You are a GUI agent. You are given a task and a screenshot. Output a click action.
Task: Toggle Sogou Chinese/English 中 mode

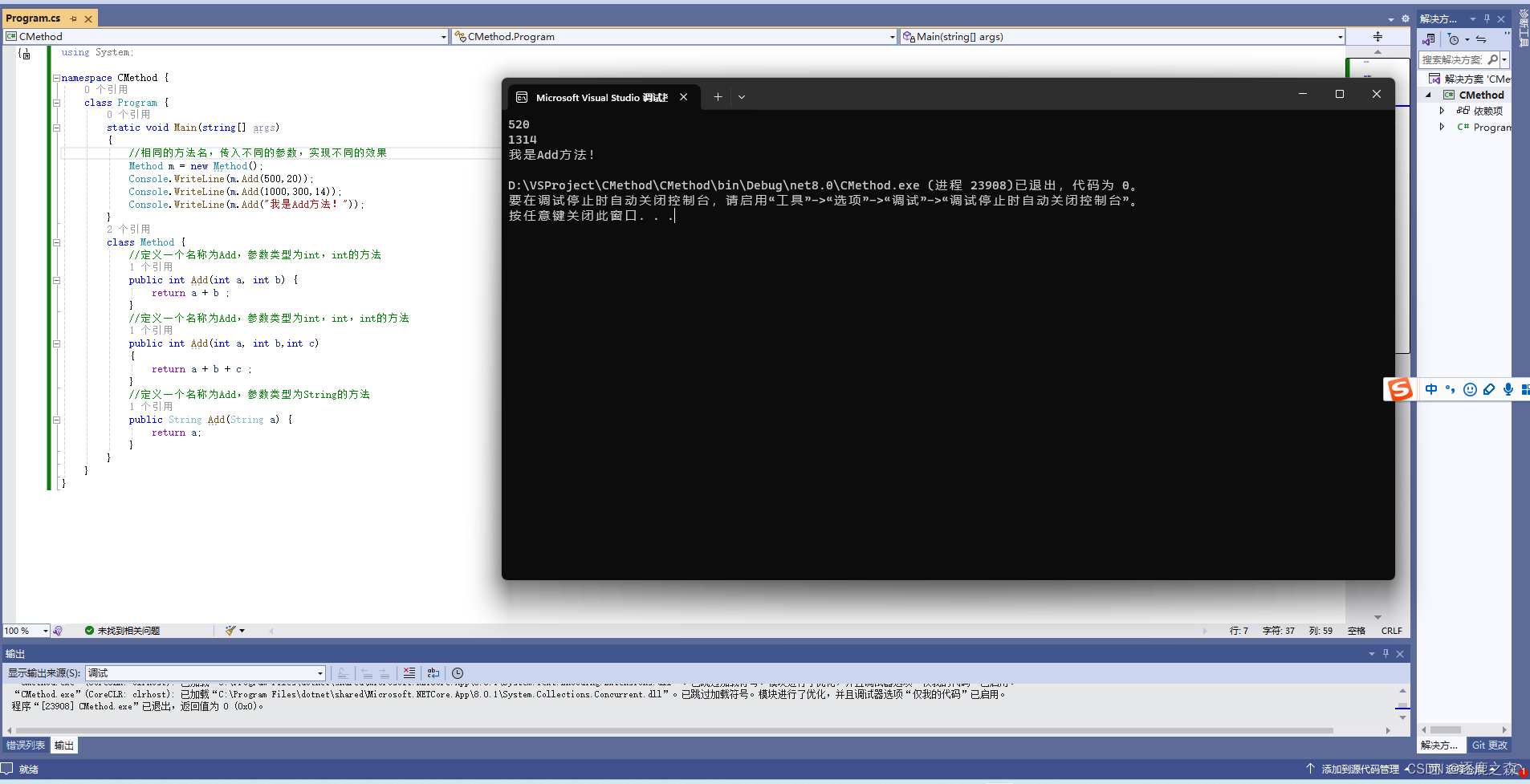pyautogui.click(x=1431, y=389)
